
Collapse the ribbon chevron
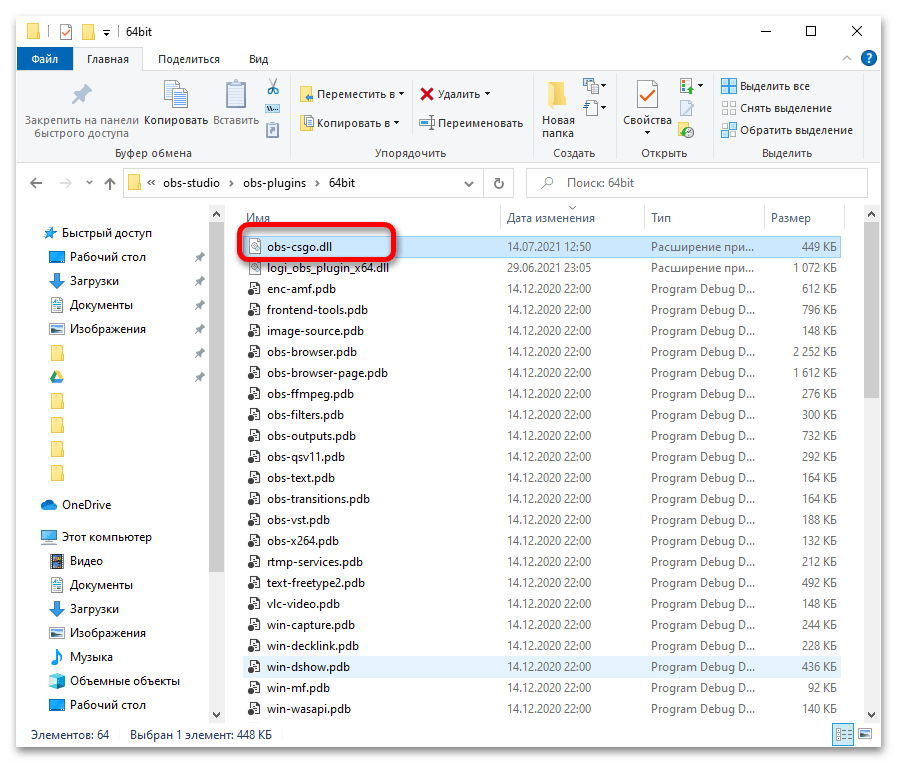[847, 58]
